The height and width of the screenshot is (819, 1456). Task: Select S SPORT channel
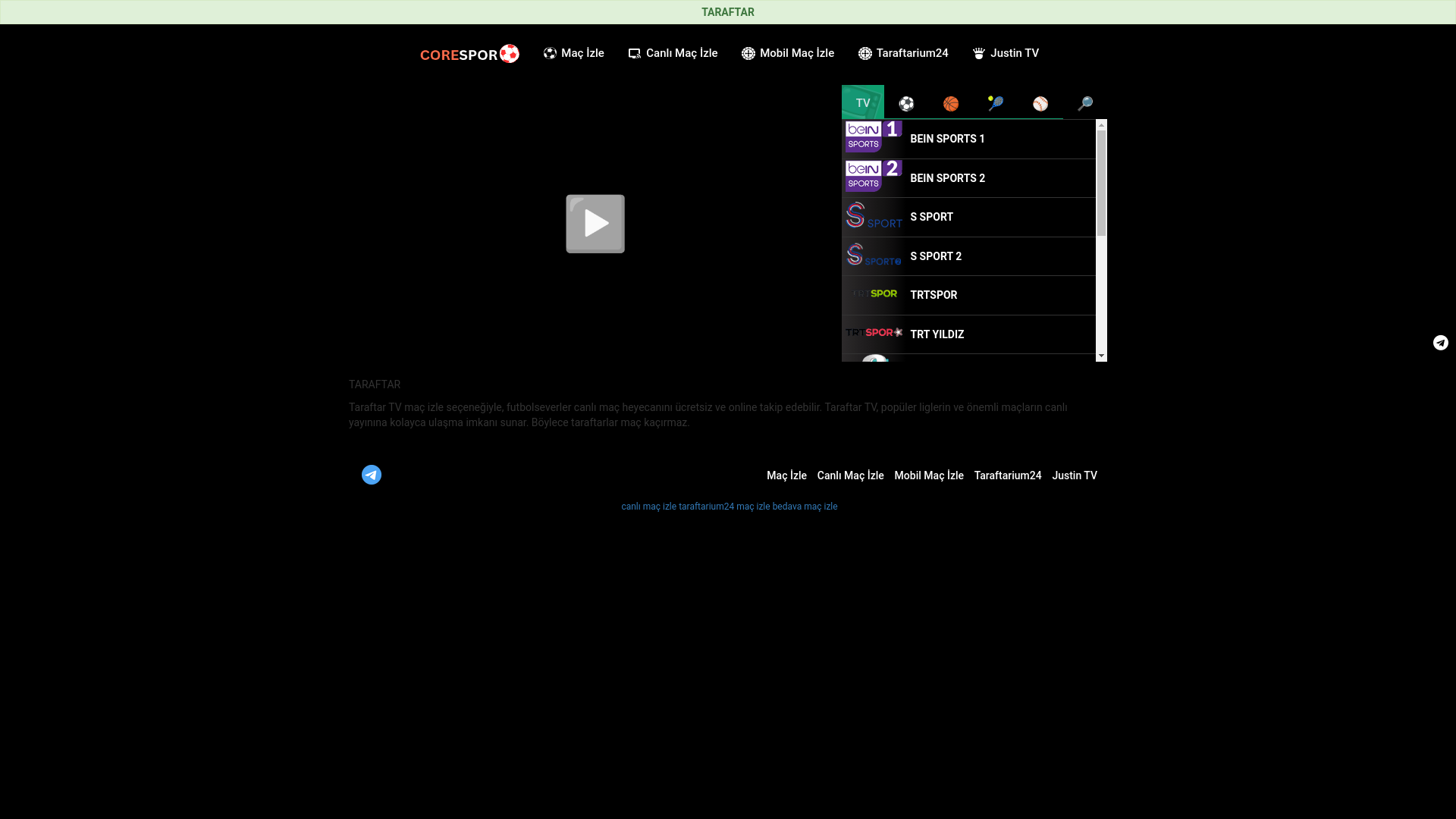coord(968,217)
